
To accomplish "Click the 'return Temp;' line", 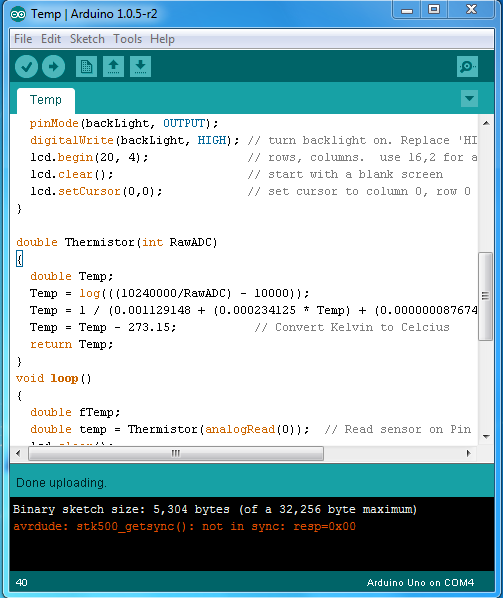I will (72, 345).
